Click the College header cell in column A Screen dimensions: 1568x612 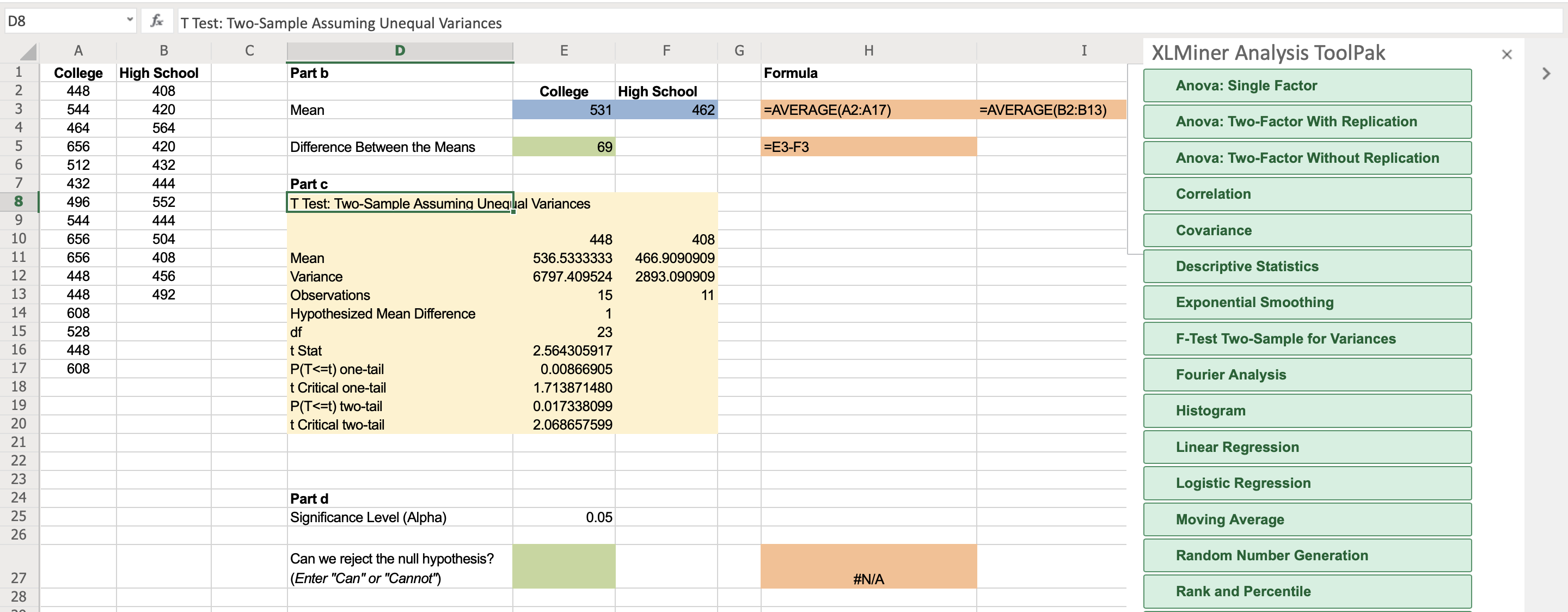tap(78, 73)
